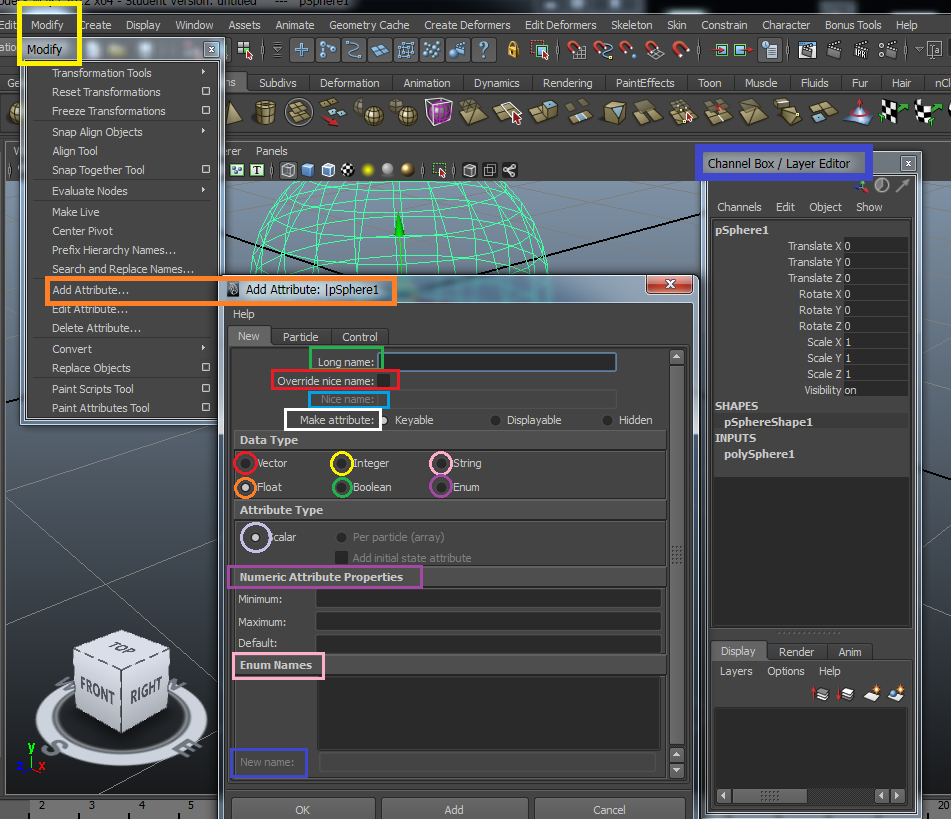The image size is (951, 819).
Task: Choose the Boolean data type option
Action: click(x=342, y=487)
